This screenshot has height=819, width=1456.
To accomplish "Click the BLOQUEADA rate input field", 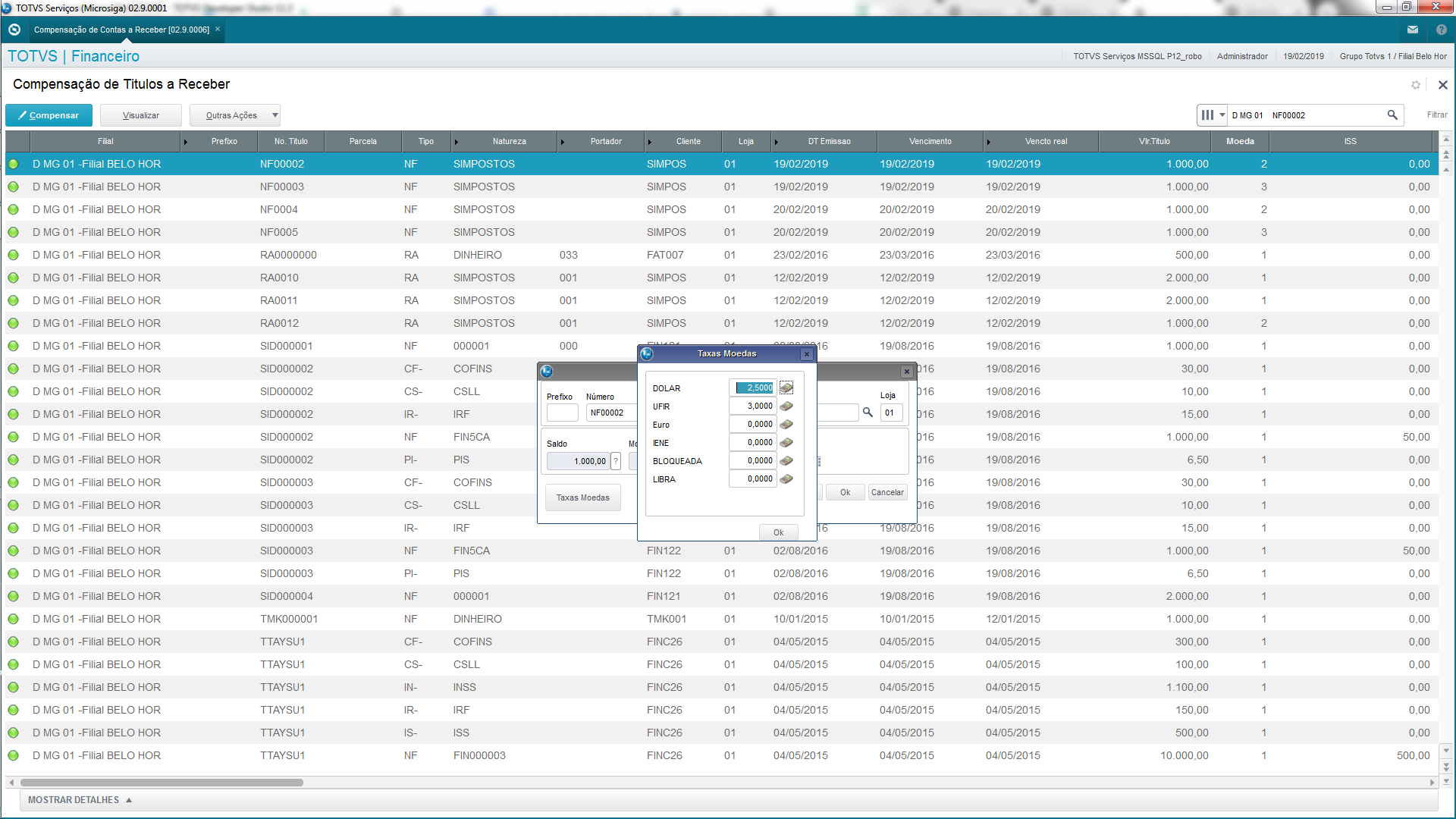I will click(x=752, y=461).
